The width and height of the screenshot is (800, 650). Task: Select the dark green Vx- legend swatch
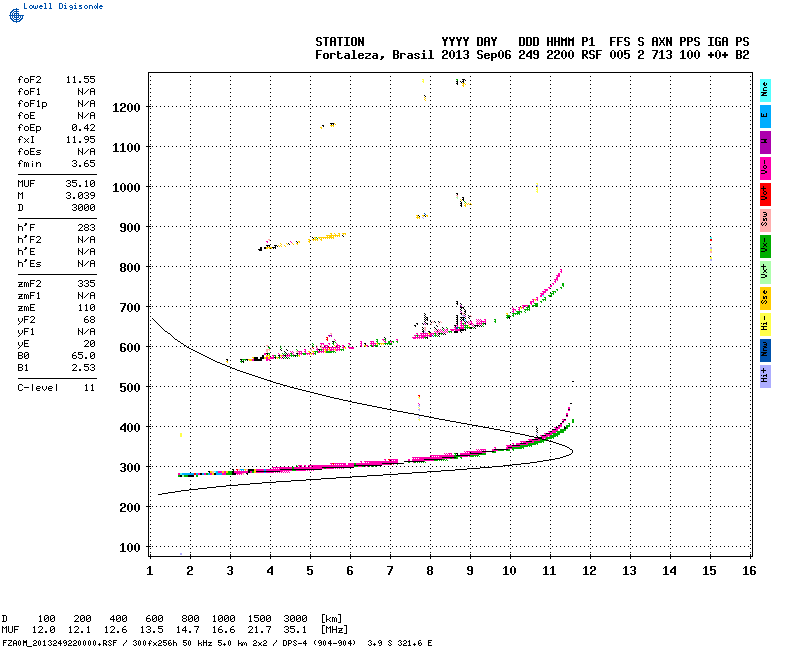coord(765,246)
